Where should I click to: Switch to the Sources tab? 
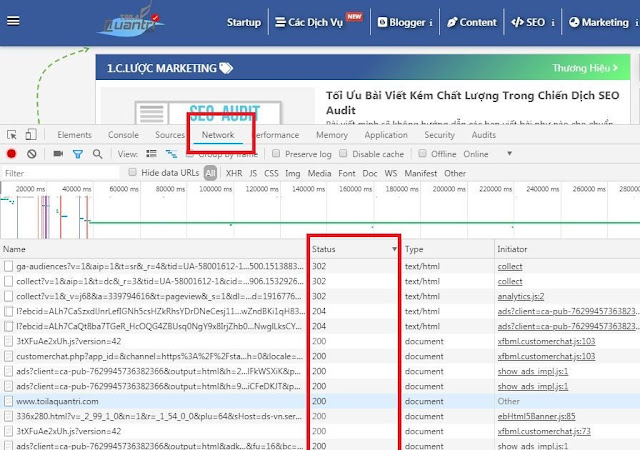(x=170, y=135)
